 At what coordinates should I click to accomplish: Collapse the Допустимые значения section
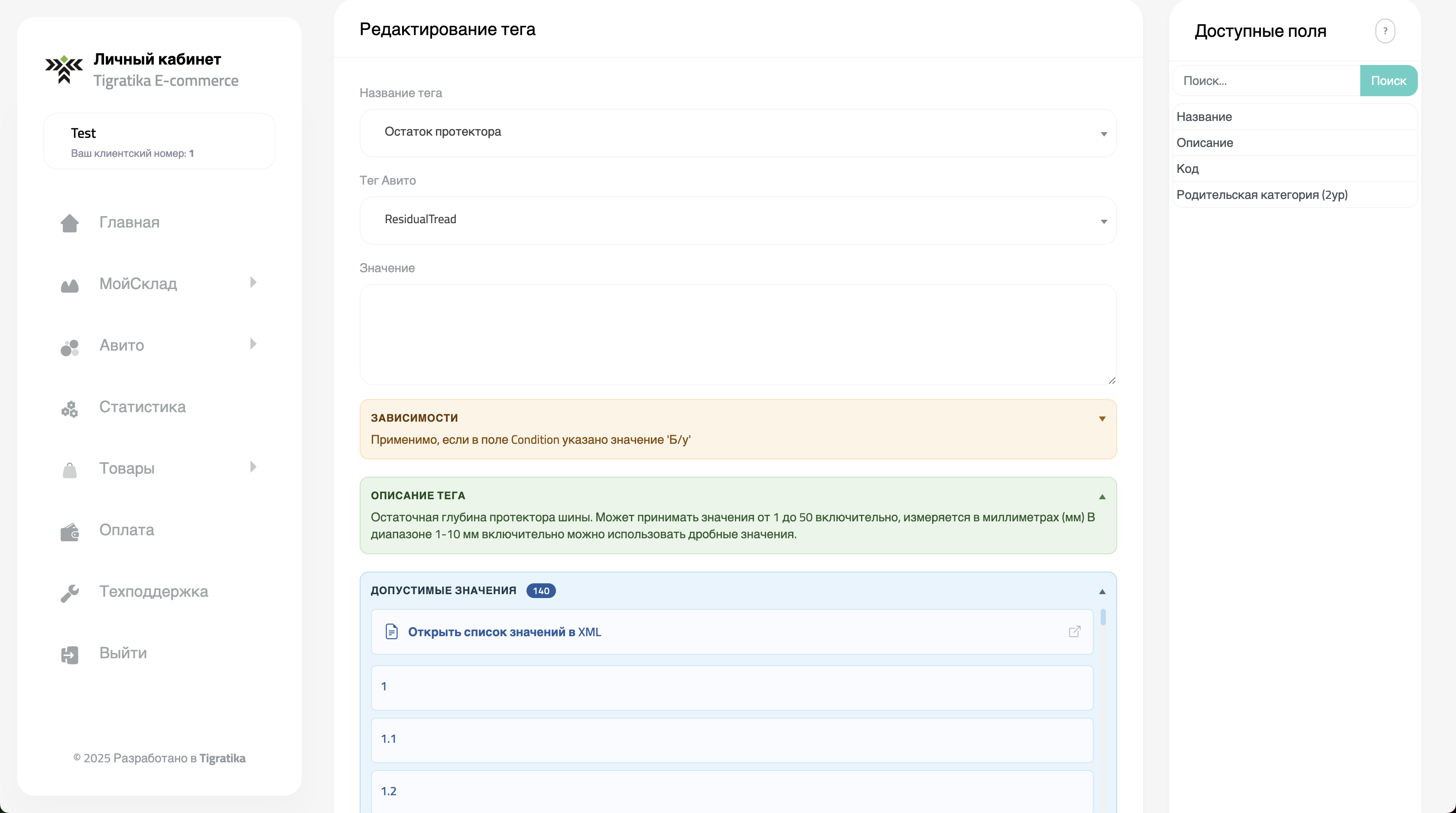click(x=1102, y=592)
